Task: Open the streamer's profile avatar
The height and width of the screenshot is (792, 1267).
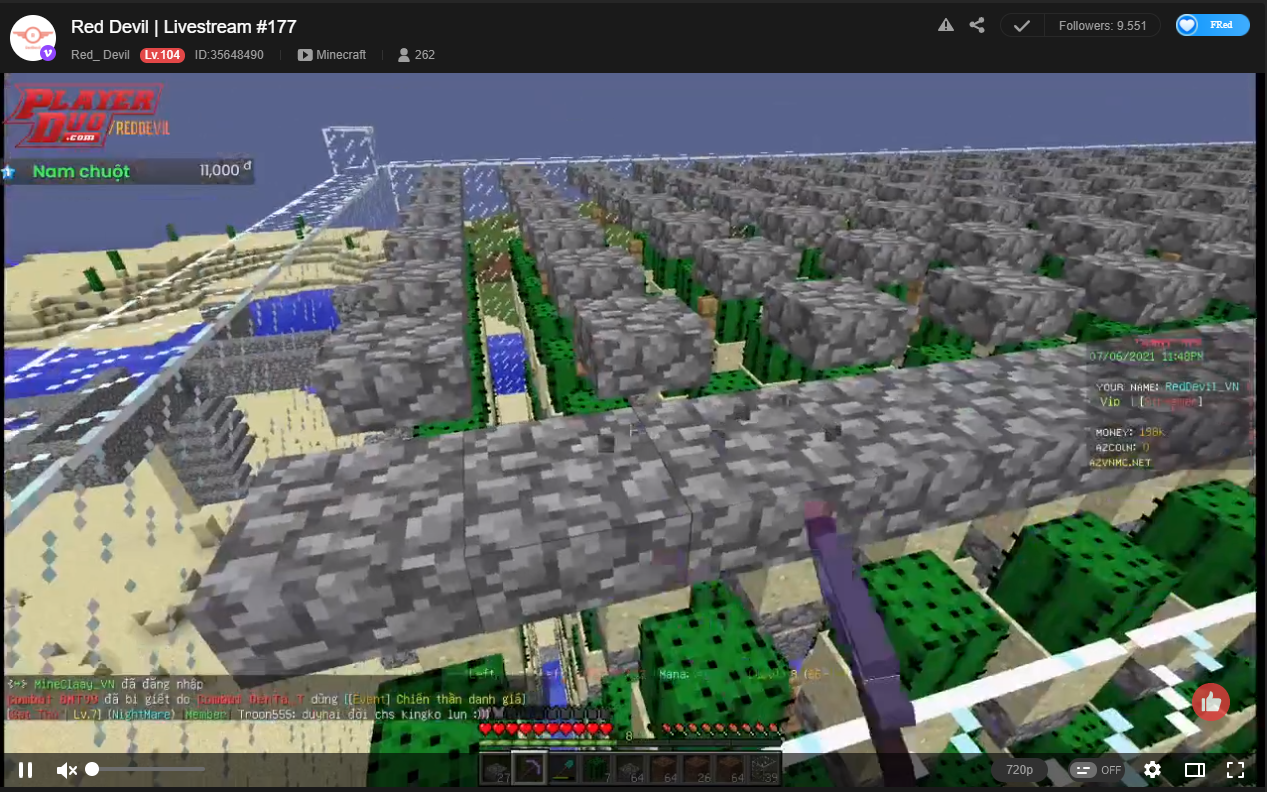Action: (32, 38)
